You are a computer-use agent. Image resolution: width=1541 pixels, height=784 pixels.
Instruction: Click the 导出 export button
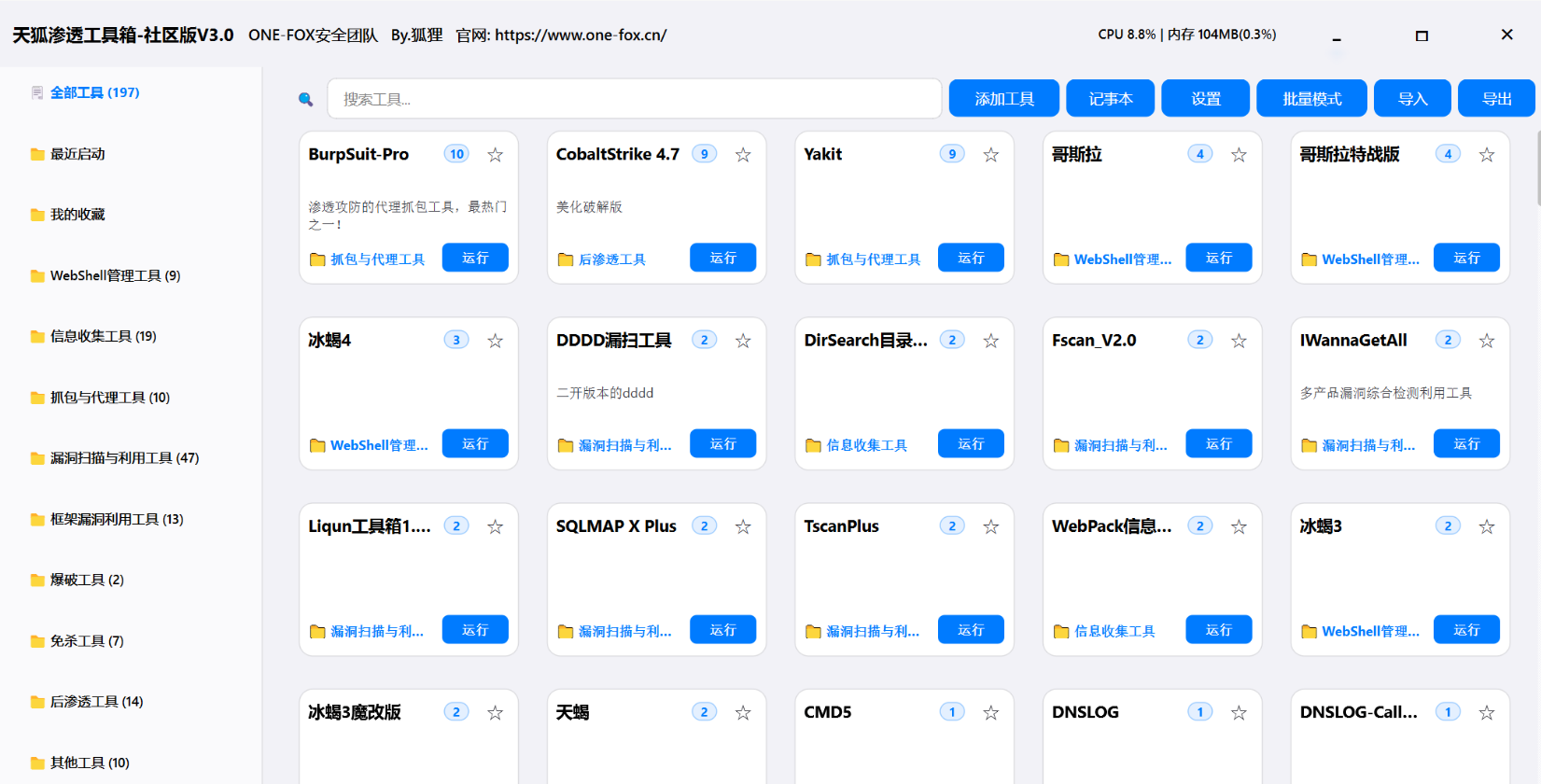coord(1497,98)
